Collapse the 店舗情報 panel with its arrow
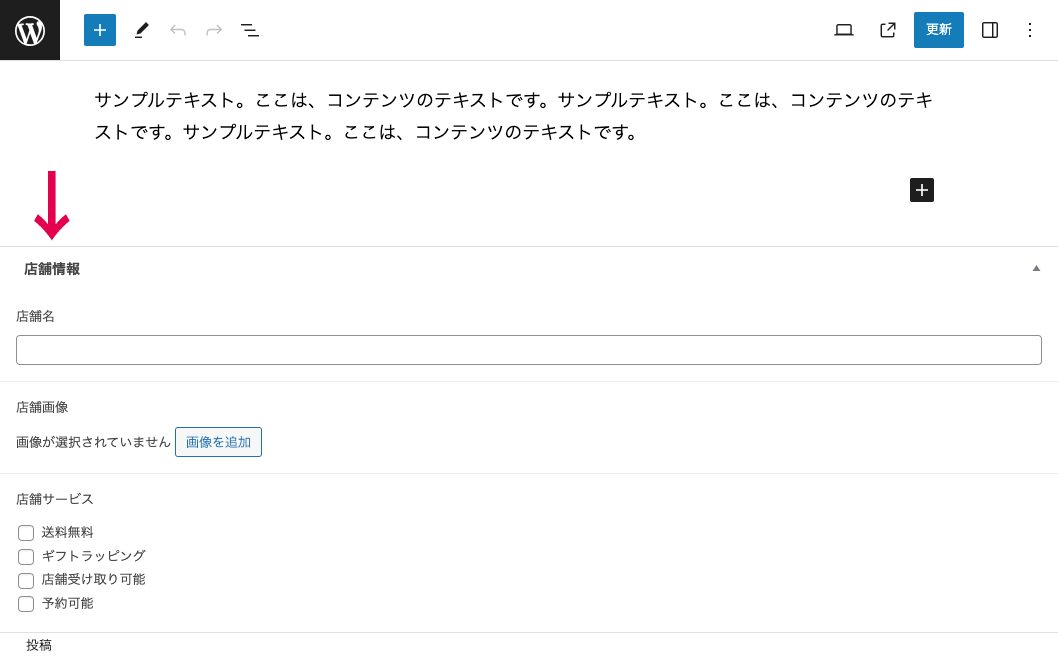Screen dimensions: 1058x657 [1036, 268]
